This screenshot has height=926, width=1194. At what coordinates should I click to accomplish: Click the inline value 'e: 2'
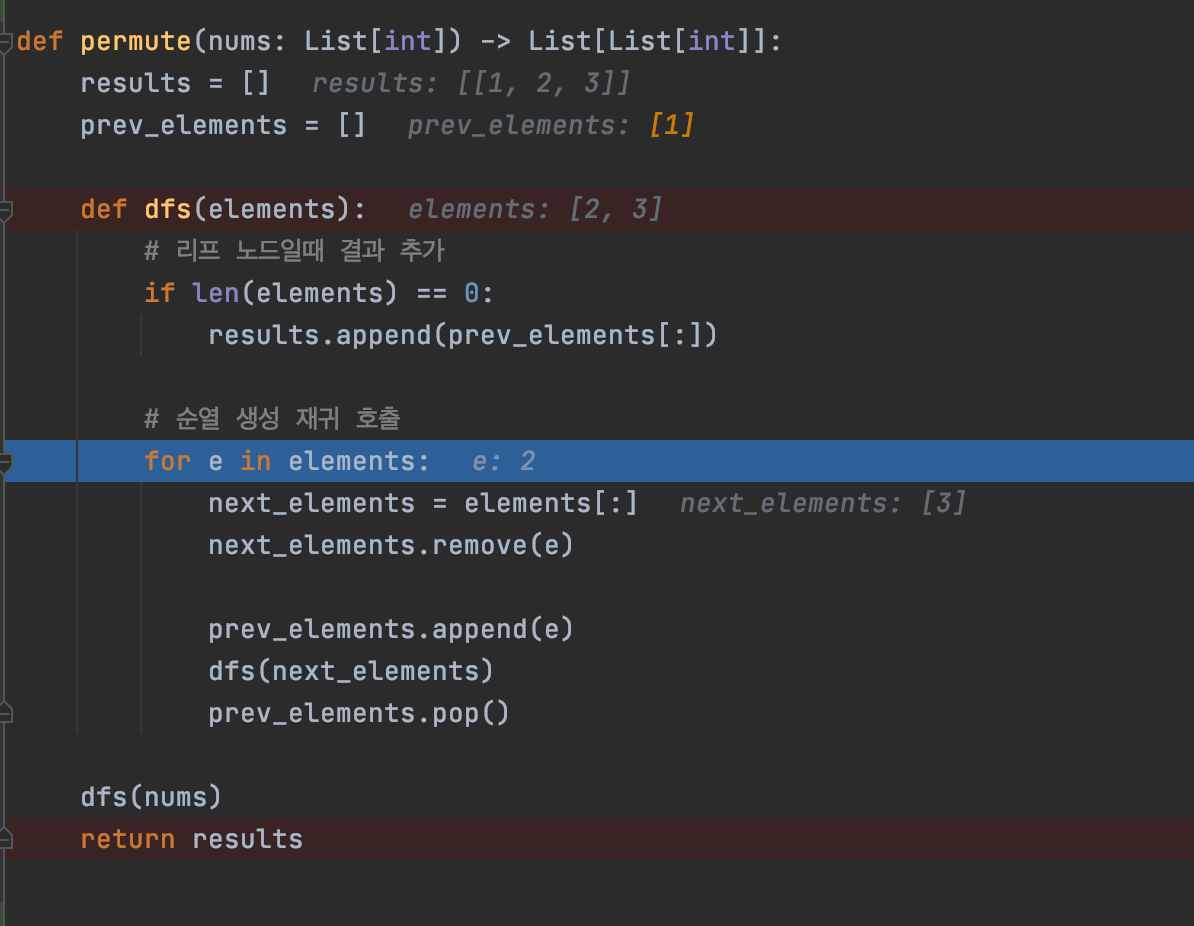pyautogui.click(x=503, y=461)
